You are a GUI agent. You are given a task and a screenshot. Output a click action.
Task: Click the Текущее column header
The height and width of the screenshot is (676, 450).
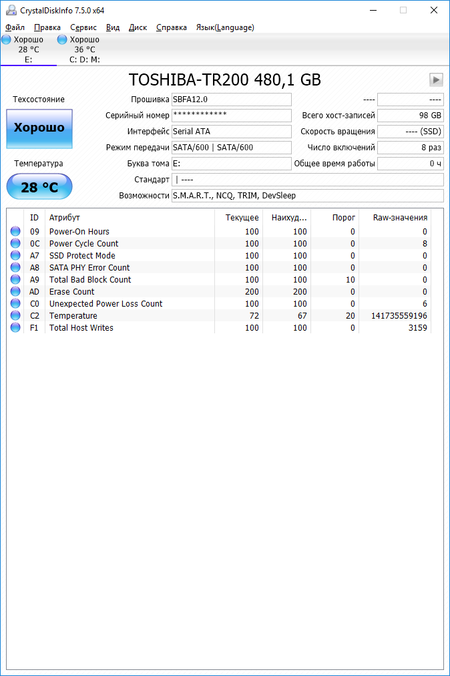point(238,218)
